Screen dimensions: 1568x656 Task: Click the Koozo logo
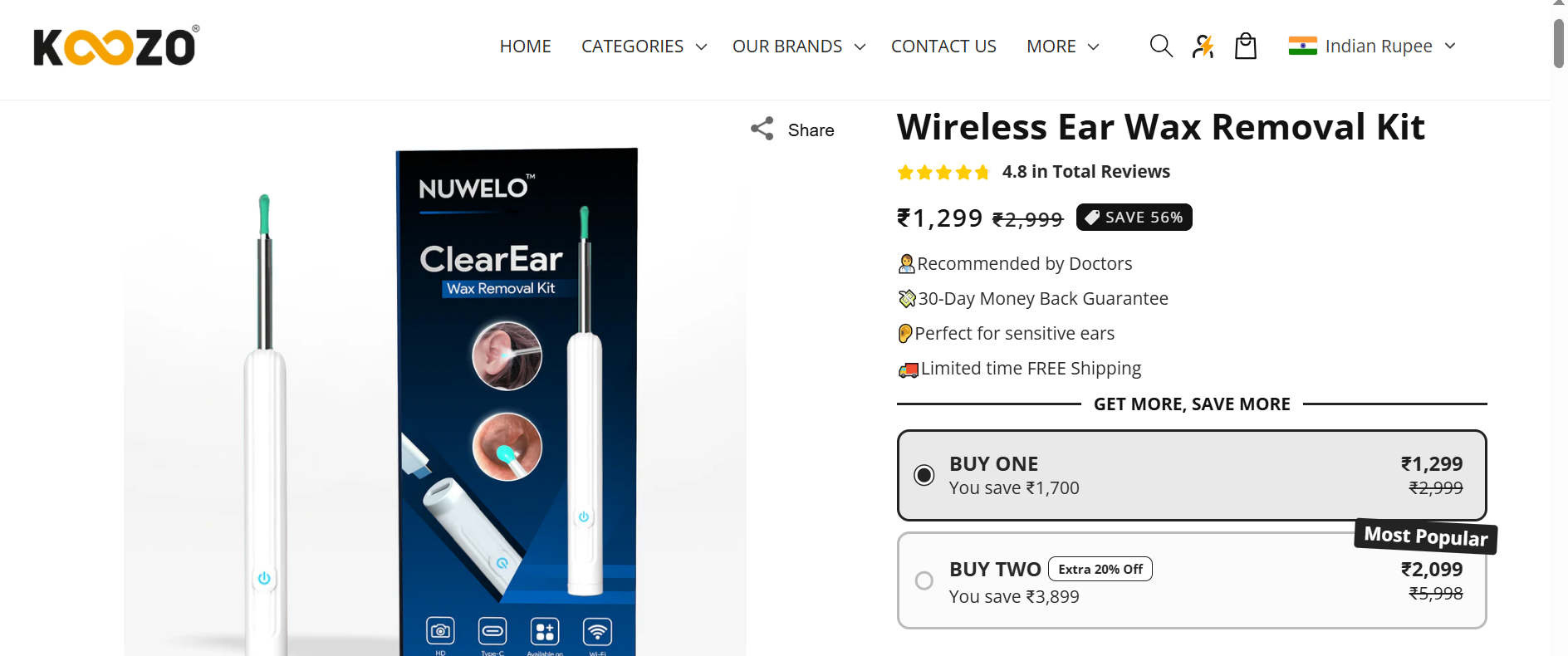coord(115,47)
